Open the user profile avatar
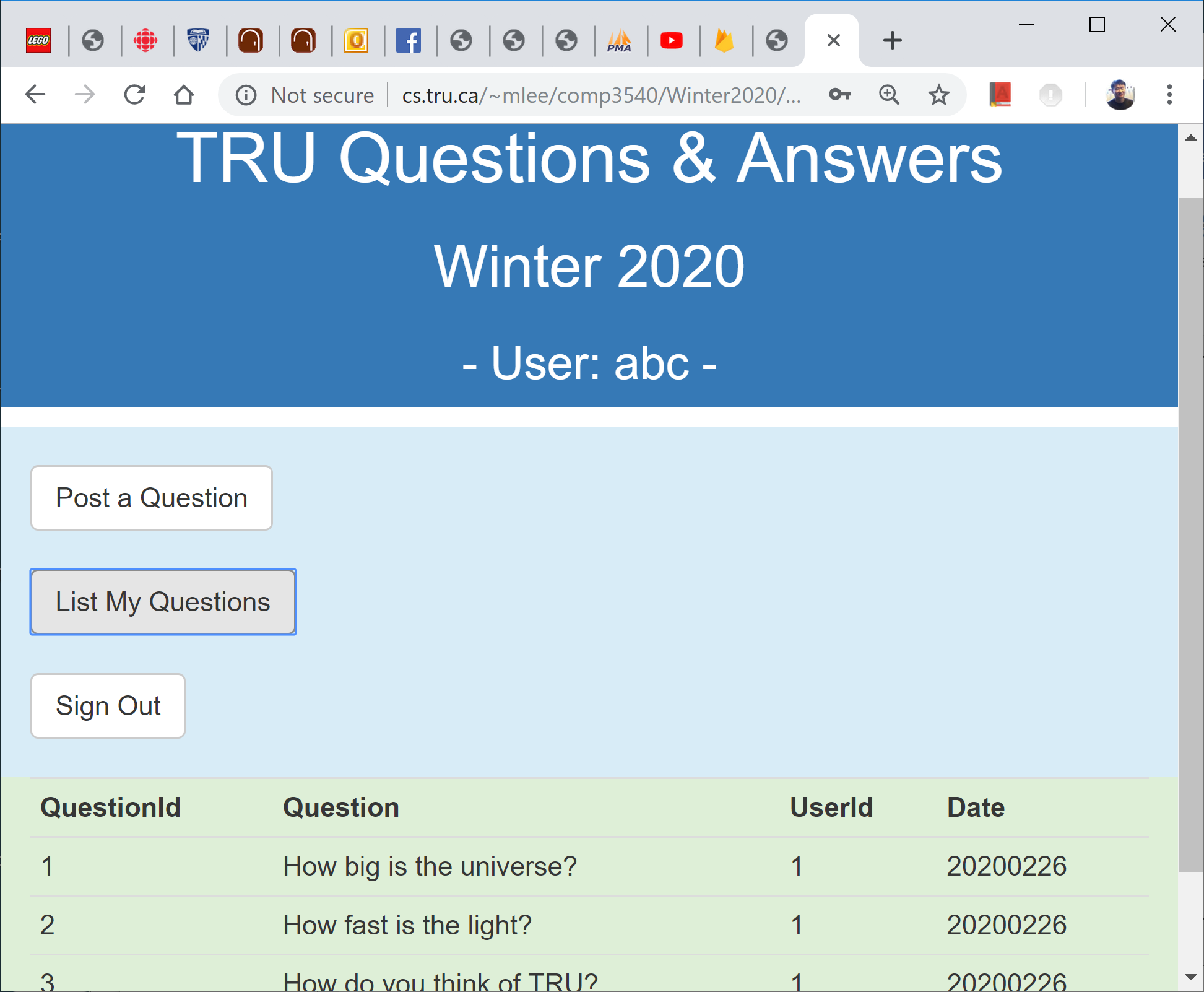This screenshot has height=992, width=1204. point(1120,95)
